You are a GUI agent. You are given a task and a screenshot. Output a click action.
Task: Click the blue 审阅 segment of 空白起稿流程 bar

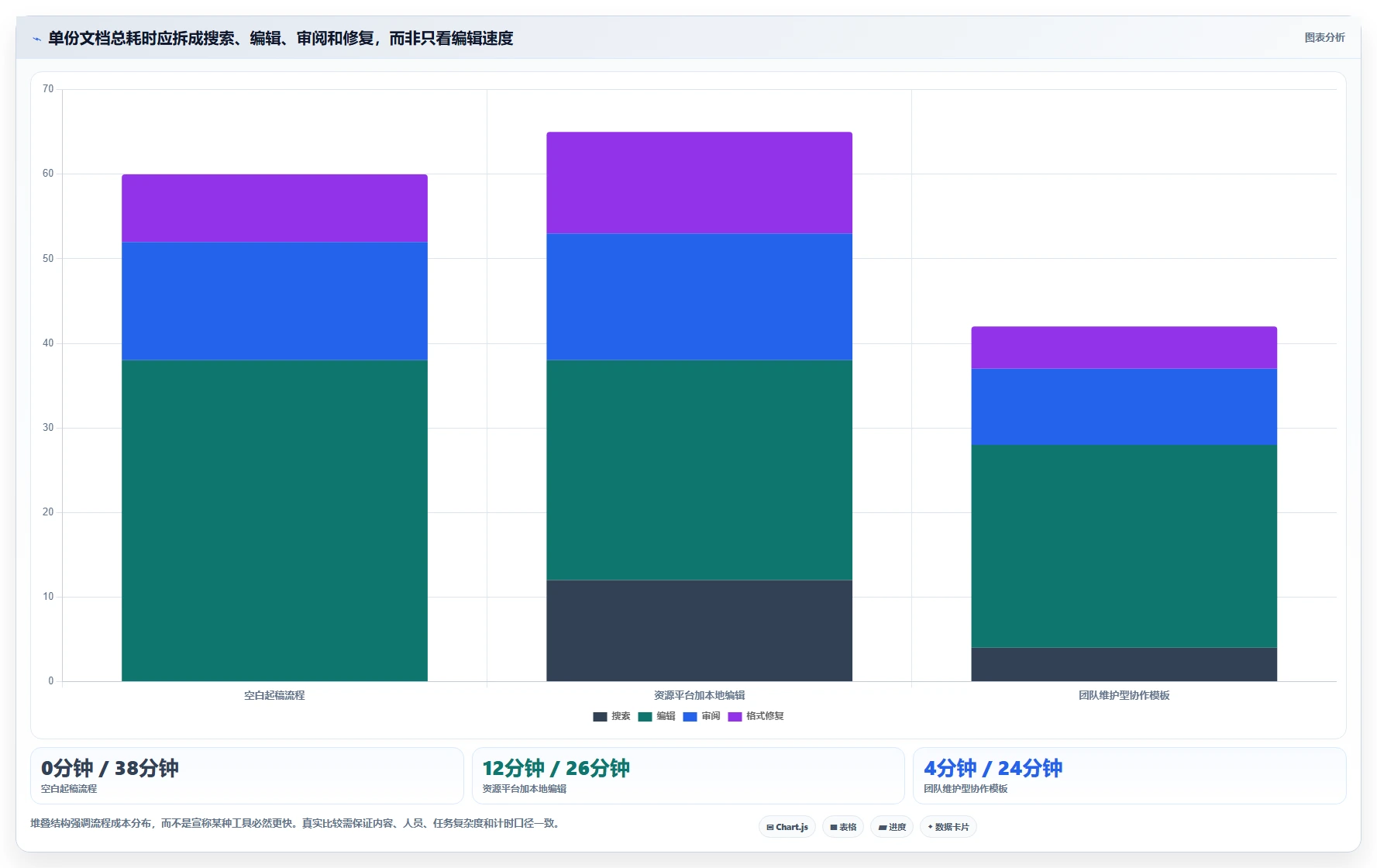point(274,301)
